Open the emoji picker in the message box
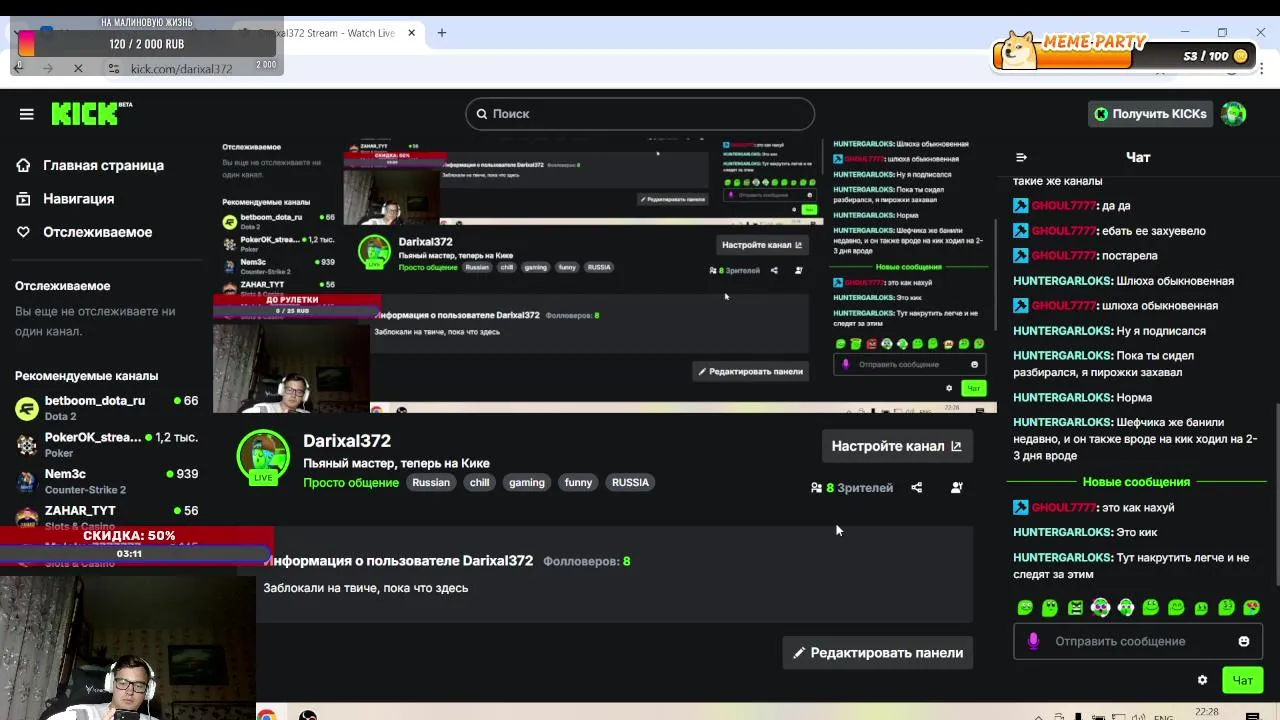The height and width of the screenshot is (720, 1280). point(1244,642)
